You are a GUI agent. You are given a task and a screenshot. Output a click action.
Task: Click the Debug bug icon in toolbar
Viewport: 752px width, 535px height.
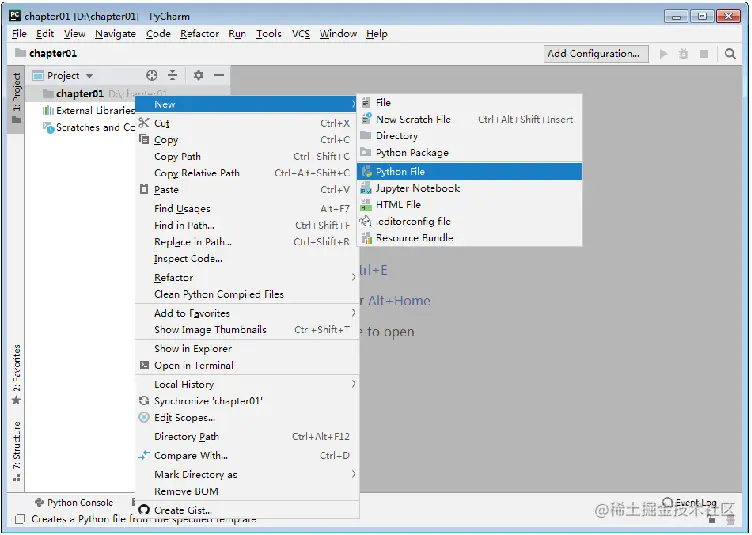pyautogui.click(x=683, y=54)
